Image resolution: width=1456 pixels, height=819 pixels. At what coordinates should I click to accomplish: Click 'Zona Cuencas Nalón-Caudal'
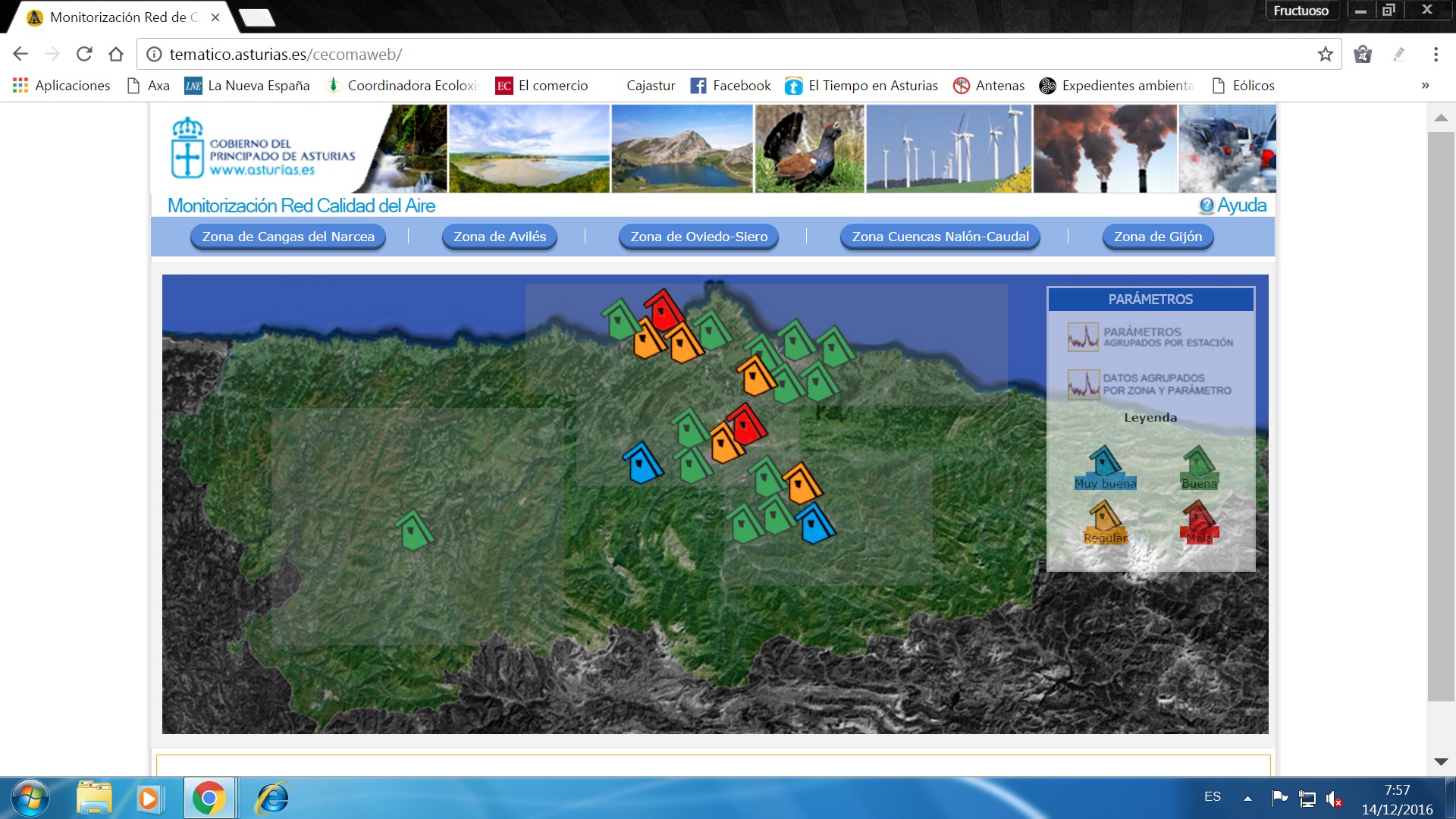tap(939, 236)
